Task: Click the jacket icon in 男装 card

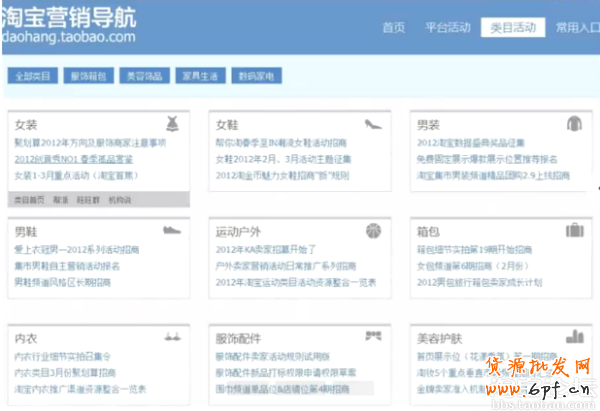Action: click(574, 124)
